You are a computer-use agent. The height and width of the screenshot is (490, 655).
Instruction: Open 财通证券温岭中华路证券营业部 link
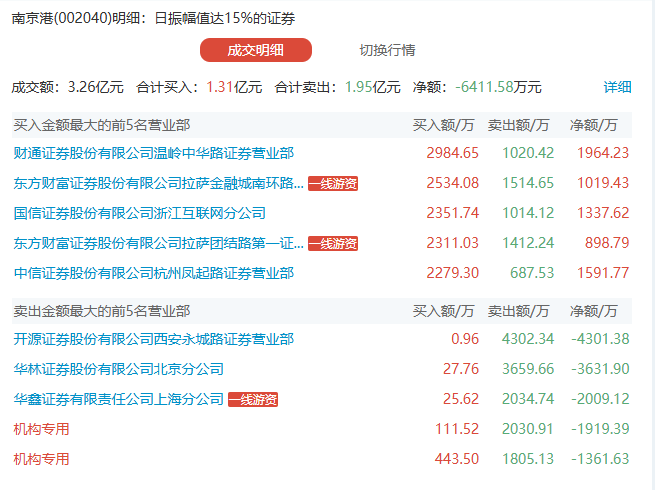pos(154,153)
